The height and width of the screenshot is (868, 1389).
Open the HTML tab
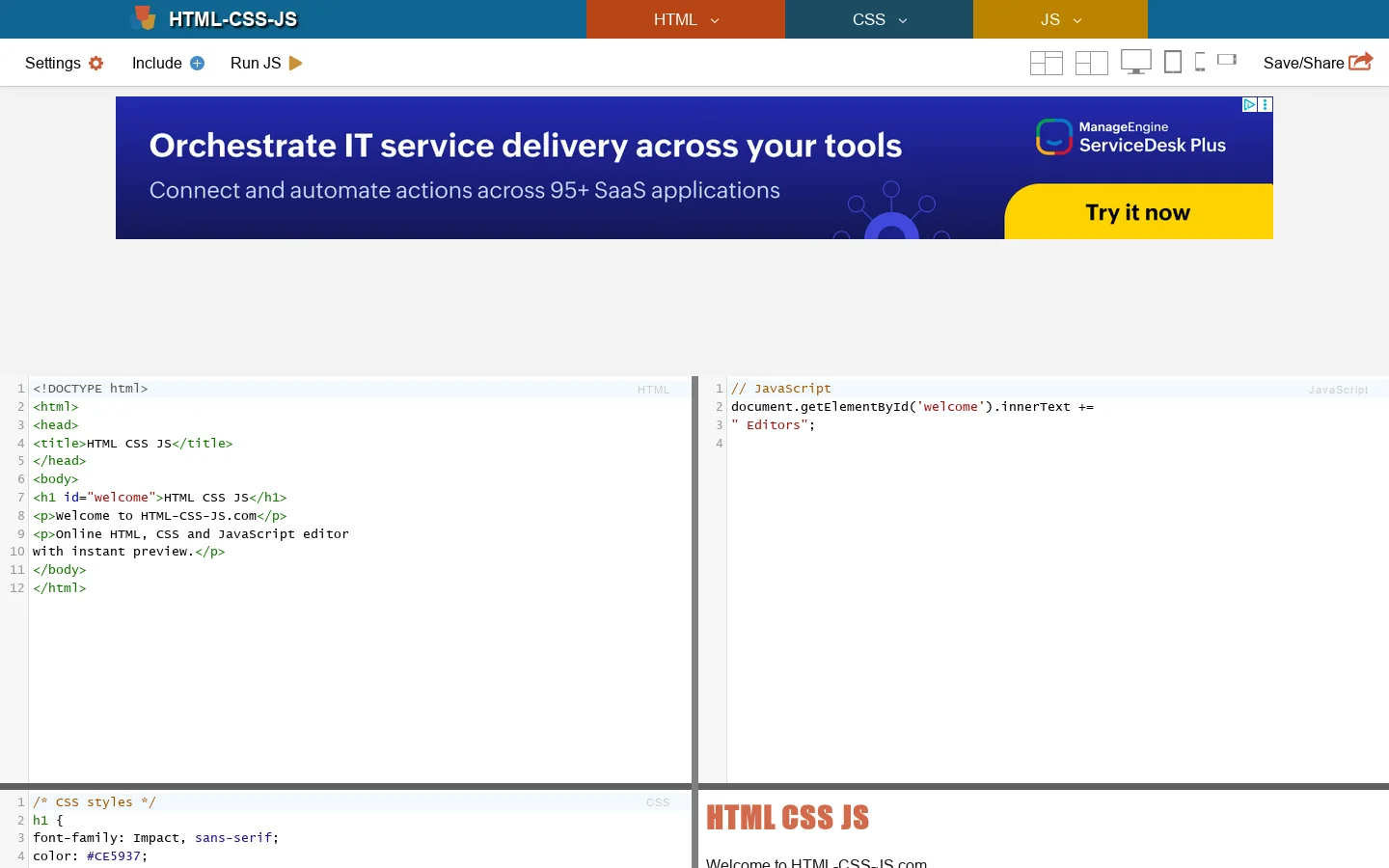(686, 19)
